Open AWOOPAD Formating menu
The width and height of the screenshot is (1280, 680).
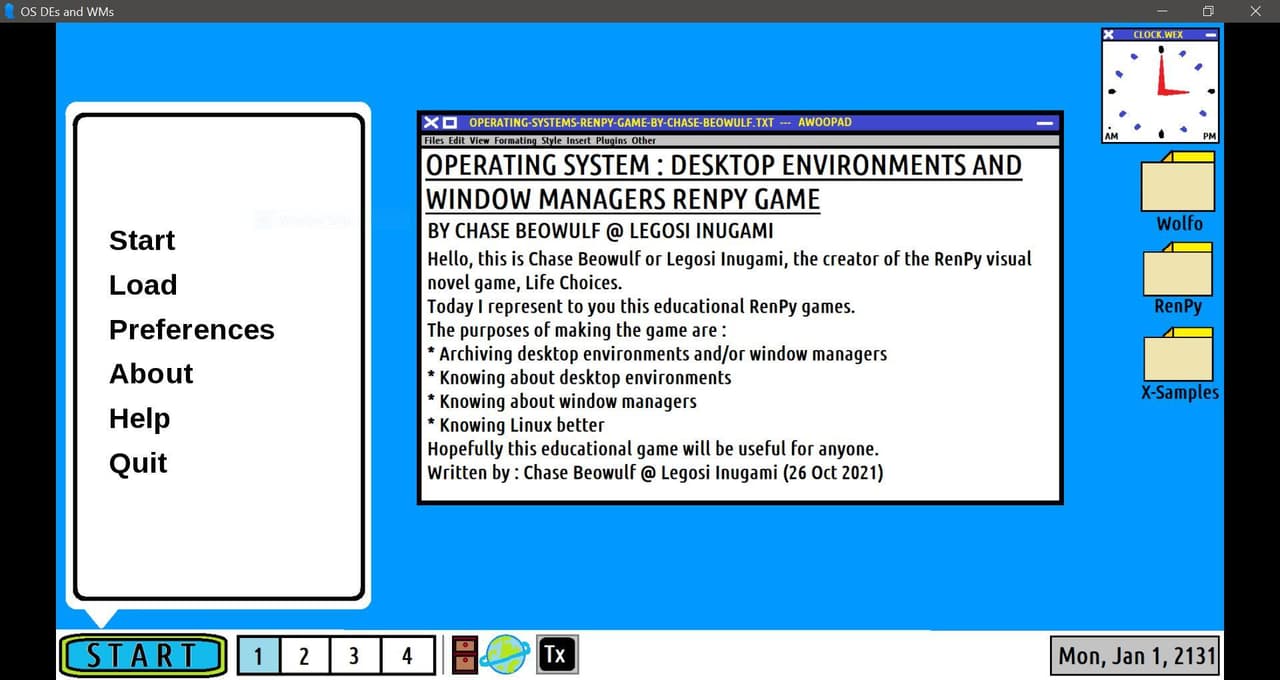pos(516,141)
